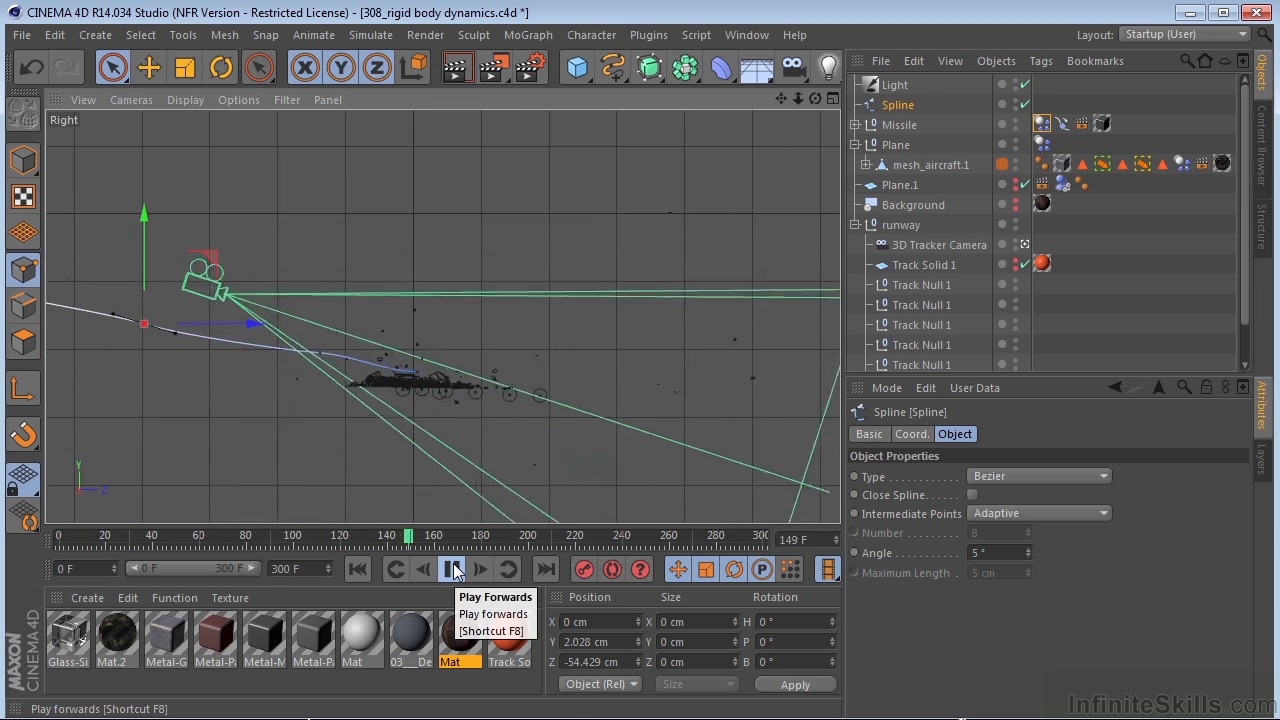Toggle the PLA recording icon
Viewport: 1280px width, 720px height.
pos(790,569)
